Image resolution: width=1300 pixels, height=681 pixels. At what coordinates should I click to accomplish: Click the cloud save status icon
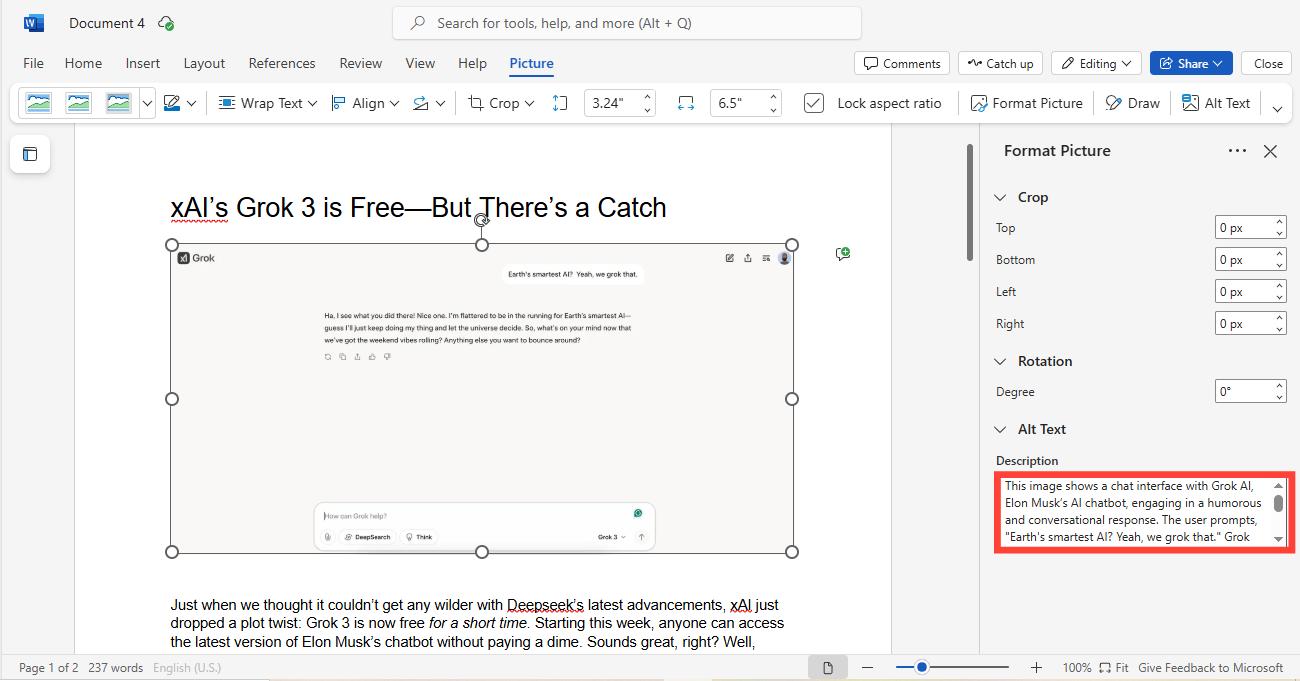[x=166, y=23]
